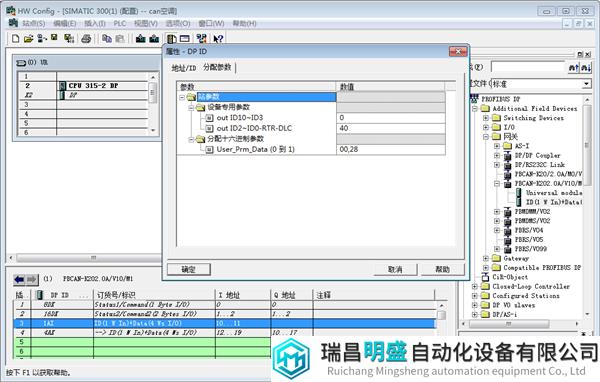Click the New document toolbar icon
Image resolution: width=600 pixels, height=382 pixels.
pyautogui.click(x=16, y=38)
